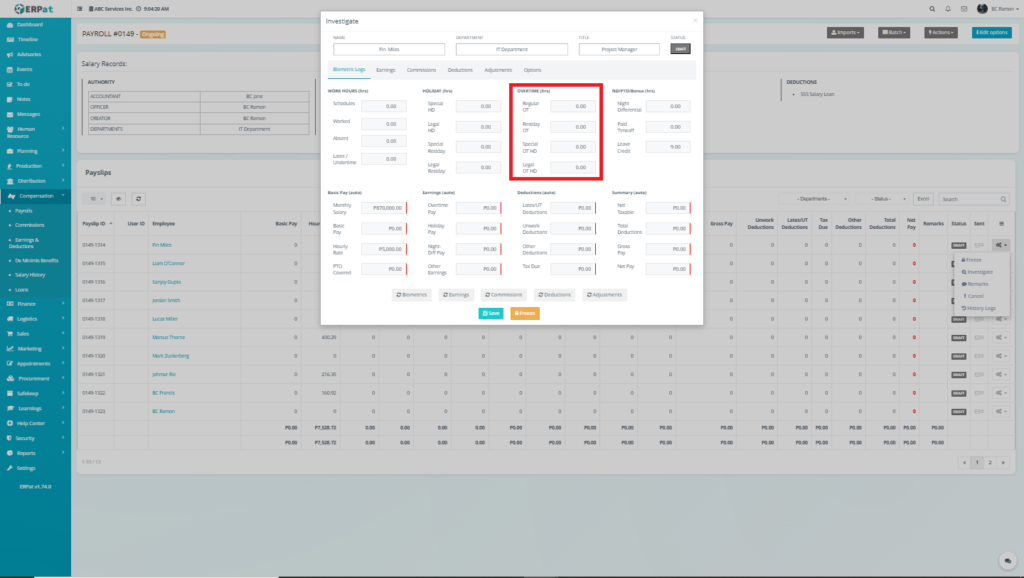Close the Investigate dialog with X

pyautogui.click(x=695, y=20)
